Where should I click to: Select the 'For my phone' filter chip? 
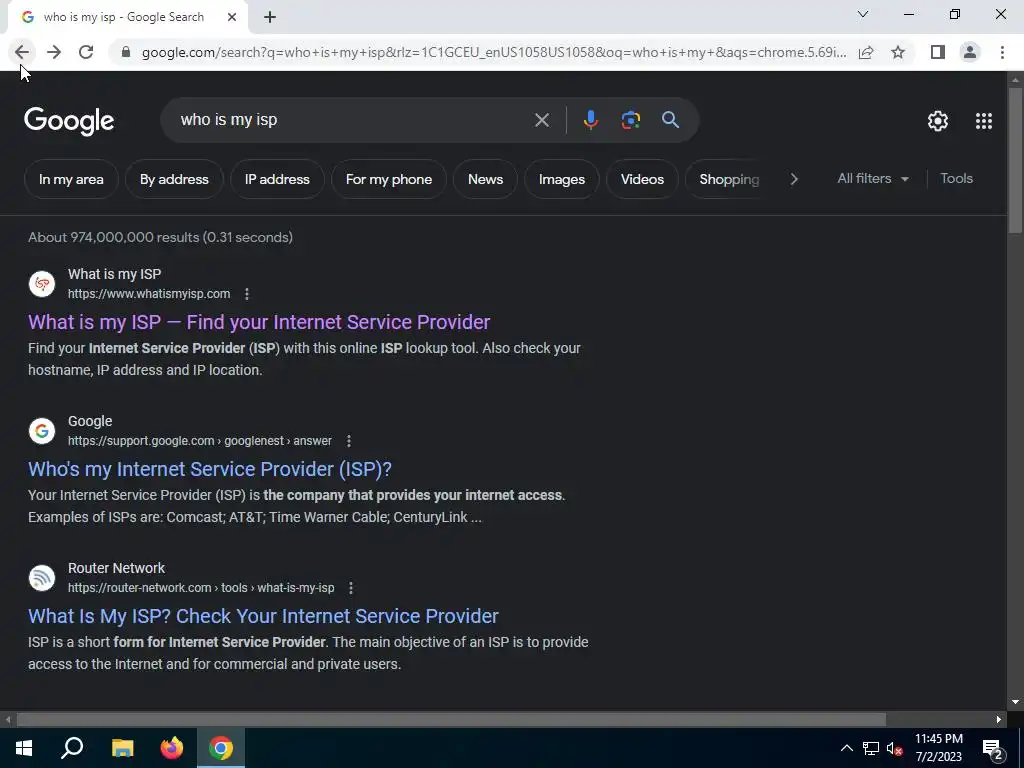pos(389,179)
